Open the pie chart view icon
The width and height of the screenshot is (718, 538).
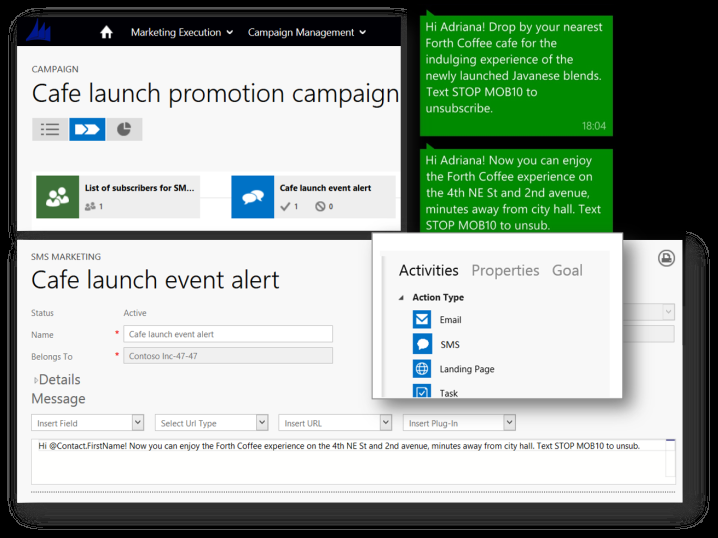pyautogui.click(x=124, y=129)
